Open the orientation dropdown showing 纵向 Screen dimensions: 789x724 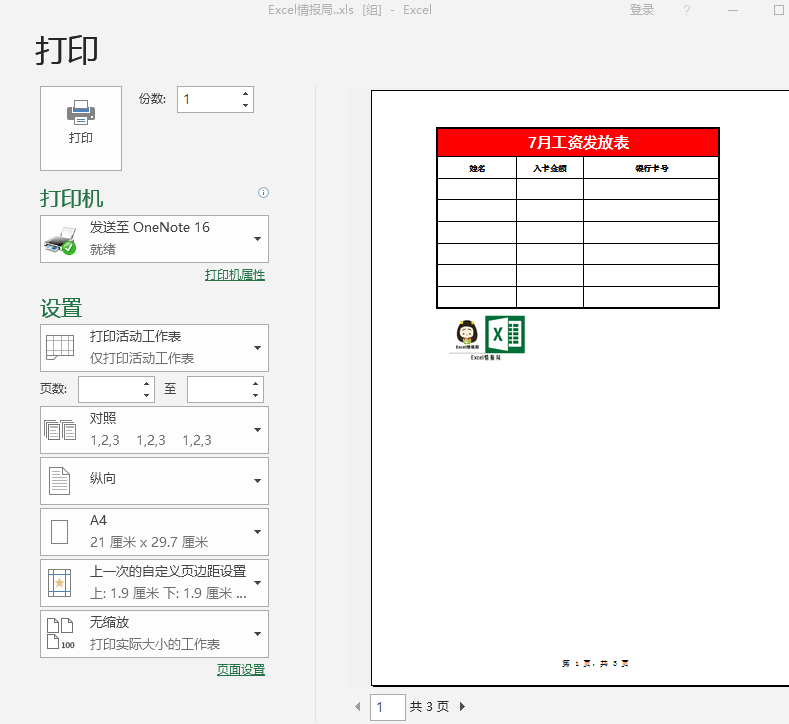point(154,481)
